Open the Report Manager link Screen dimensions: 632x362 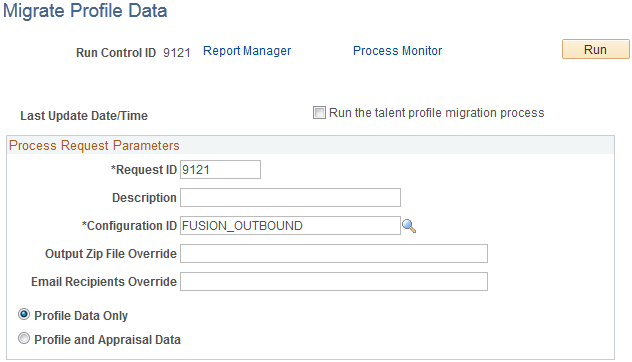point(247,51)
